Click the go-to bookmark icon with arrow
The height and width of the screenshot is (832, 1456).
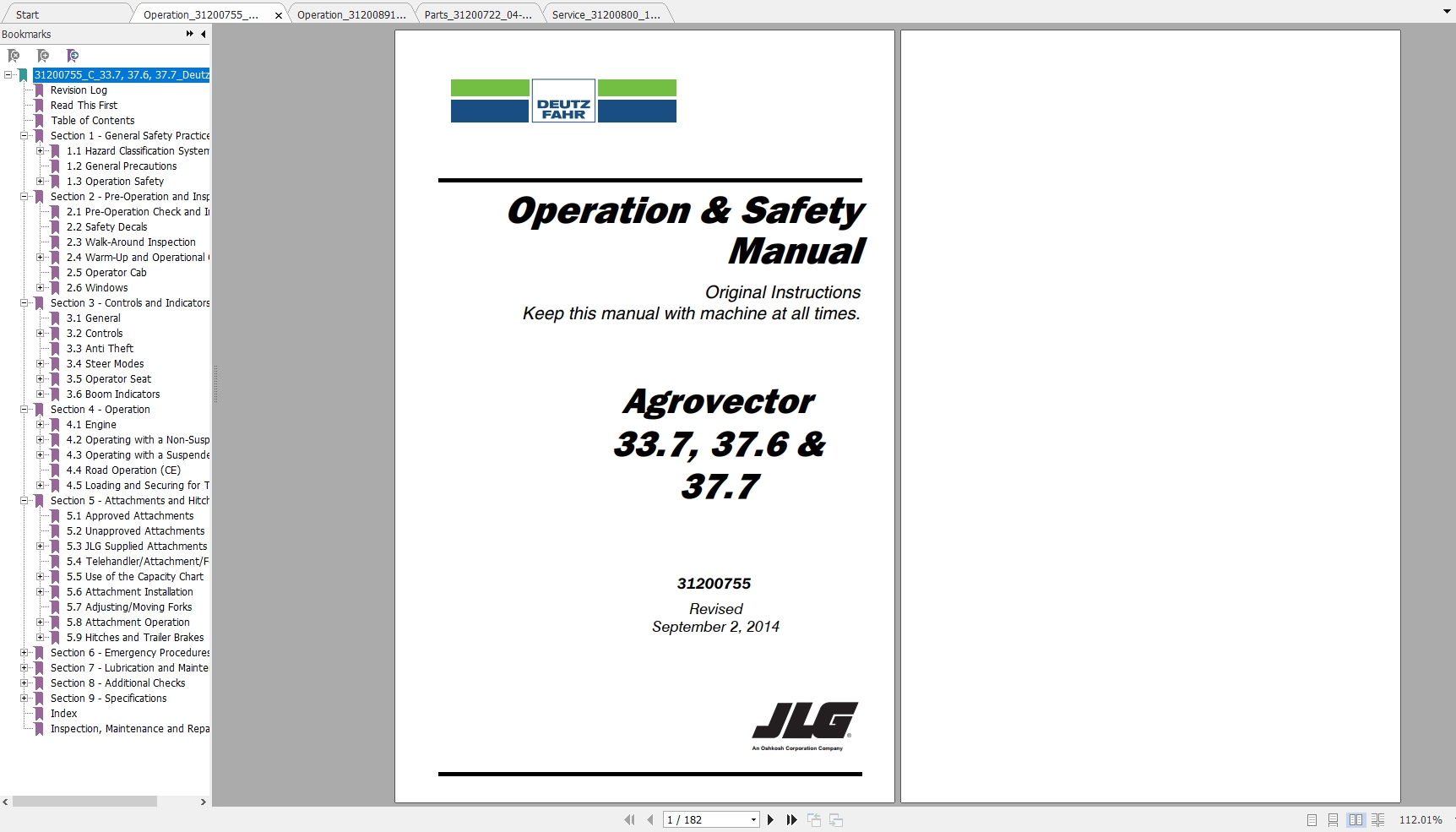pyautogui.click(x=73, y=56)
